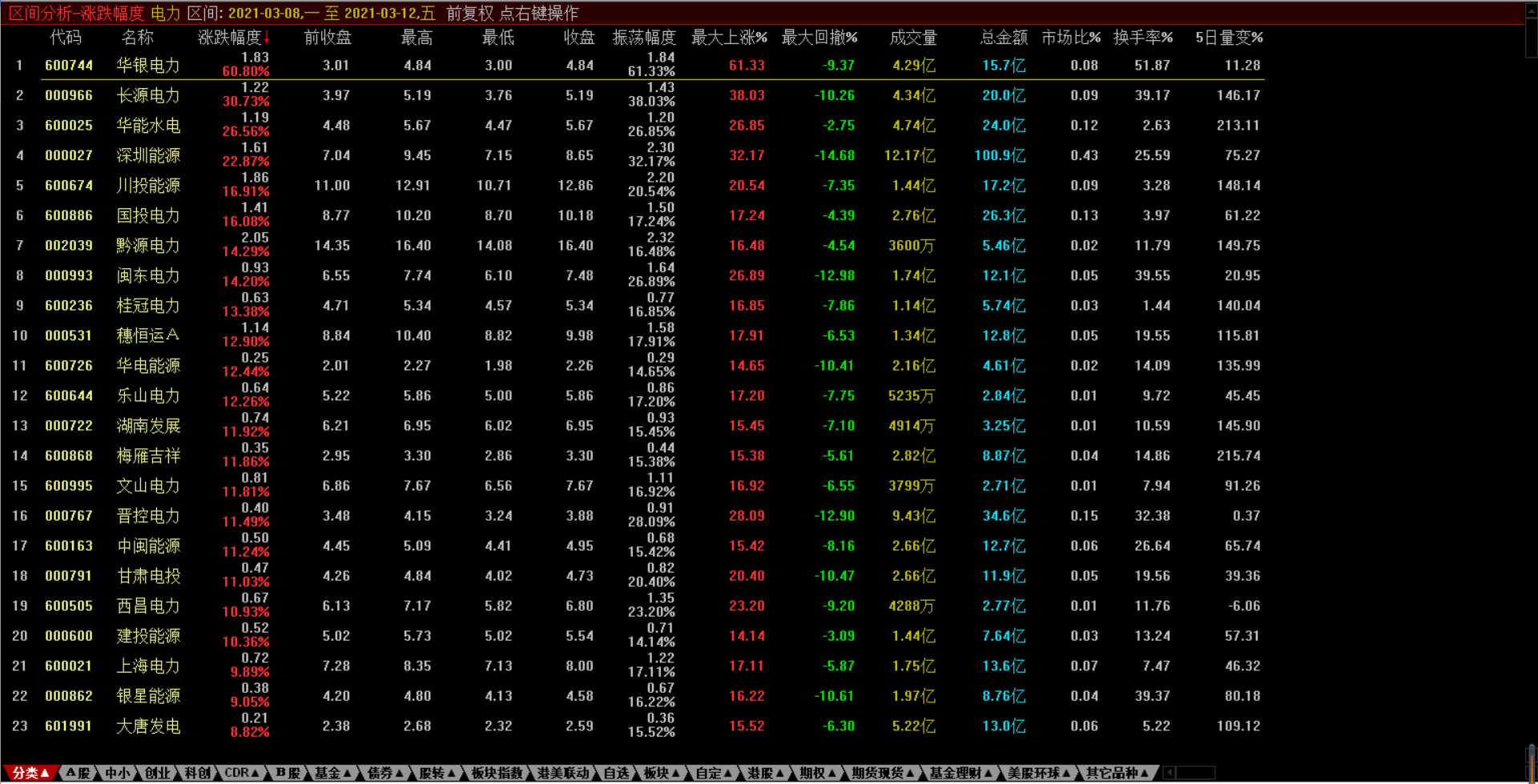
Task: Sort by 涨跌幅度 column header
Action: [233, 38]
